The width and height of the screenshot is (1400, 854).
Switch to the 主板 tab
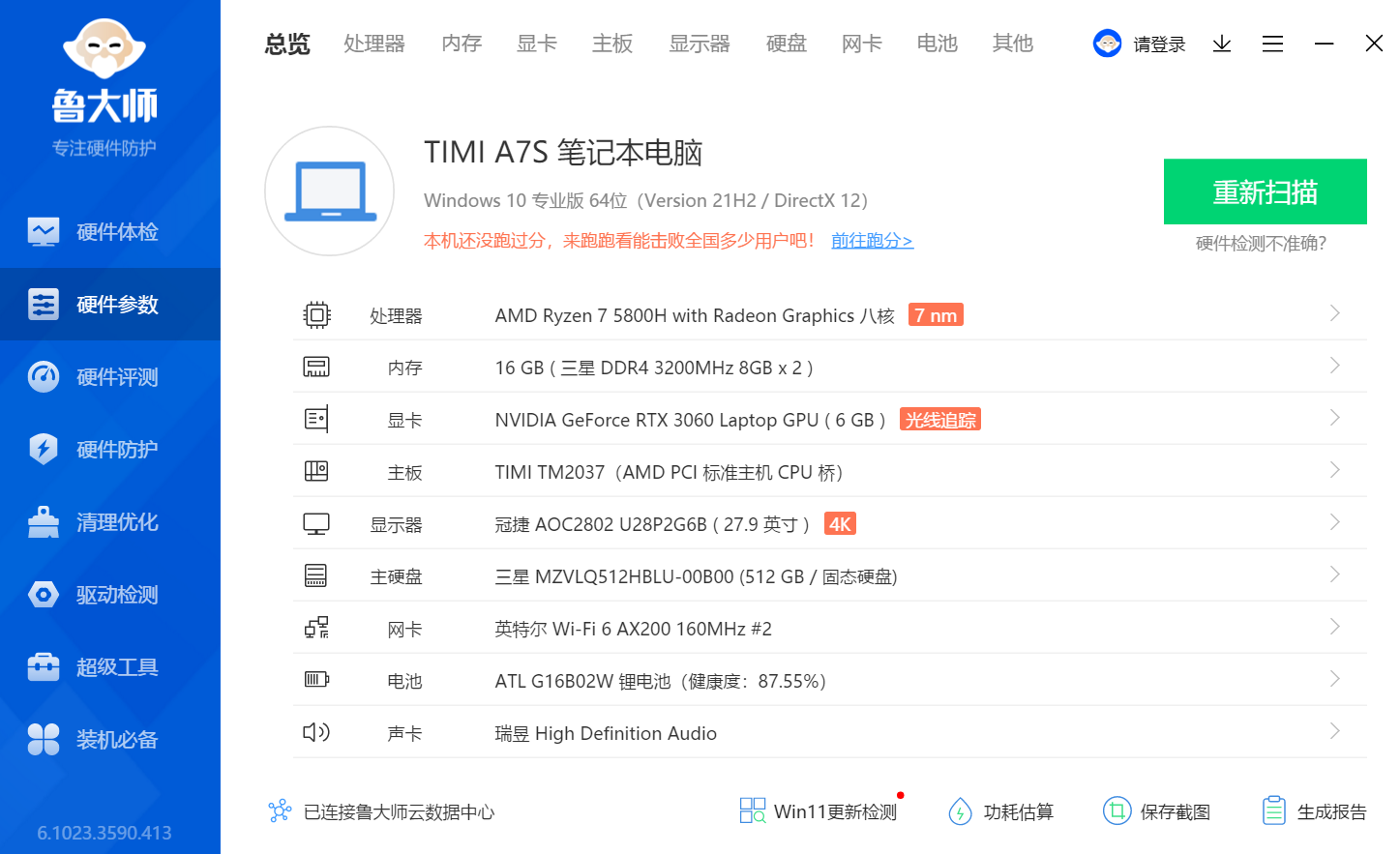pyautogui.click(x=612, y=44)
